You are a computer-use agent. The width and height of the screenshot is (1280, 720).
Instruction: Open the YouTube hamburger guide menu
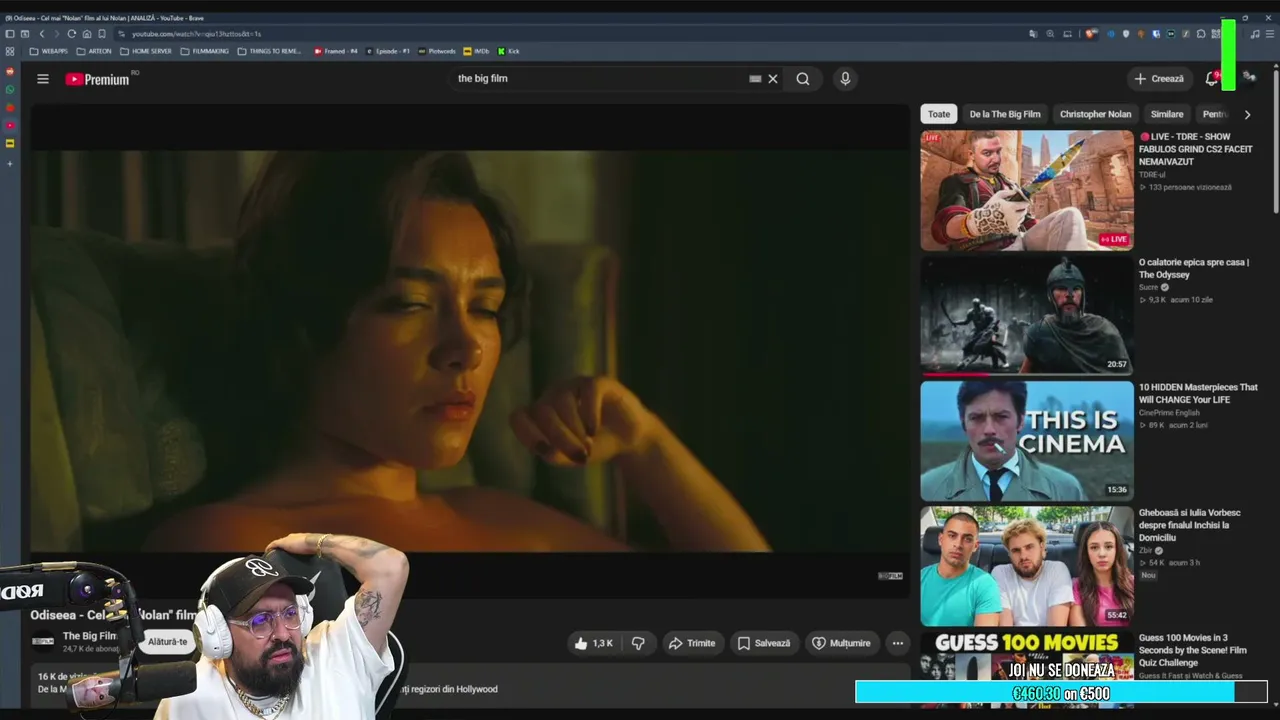tap(43, 79)
